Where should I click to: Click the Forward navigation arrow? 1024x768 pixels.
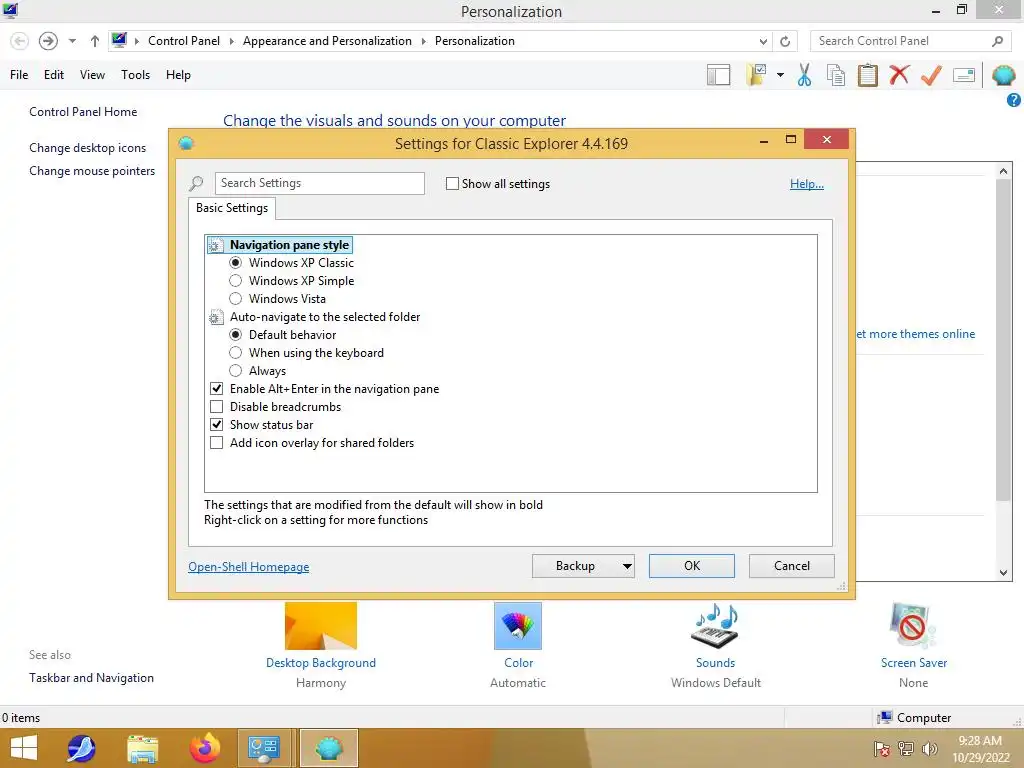coord(48,41)
